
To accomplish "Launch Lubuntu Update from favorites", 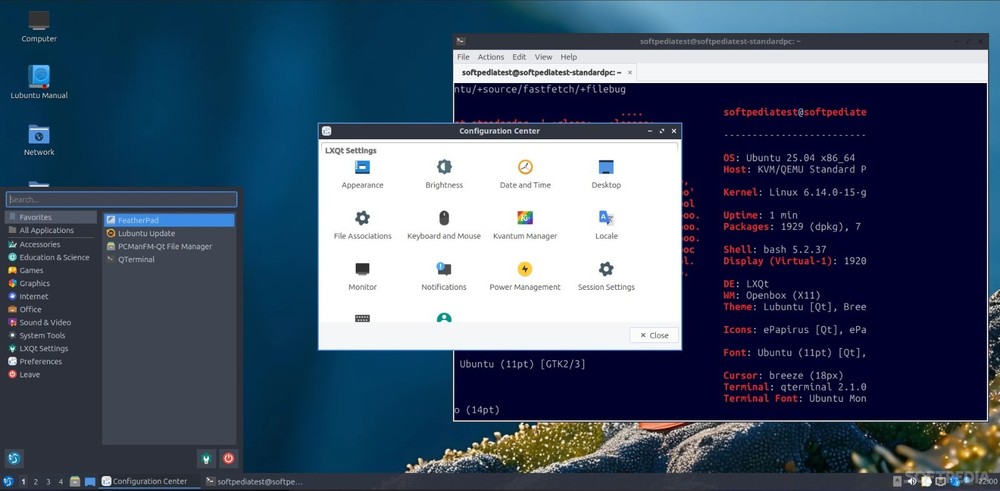I will pyautogui.click(x=169, y=233).
